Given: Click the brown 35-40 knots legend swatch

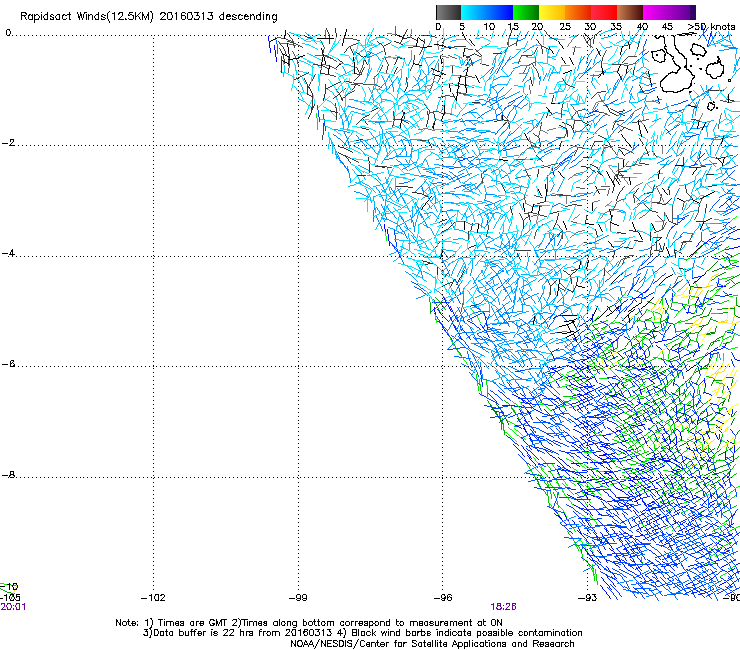Looking at the screenshot, I should 630,12.
